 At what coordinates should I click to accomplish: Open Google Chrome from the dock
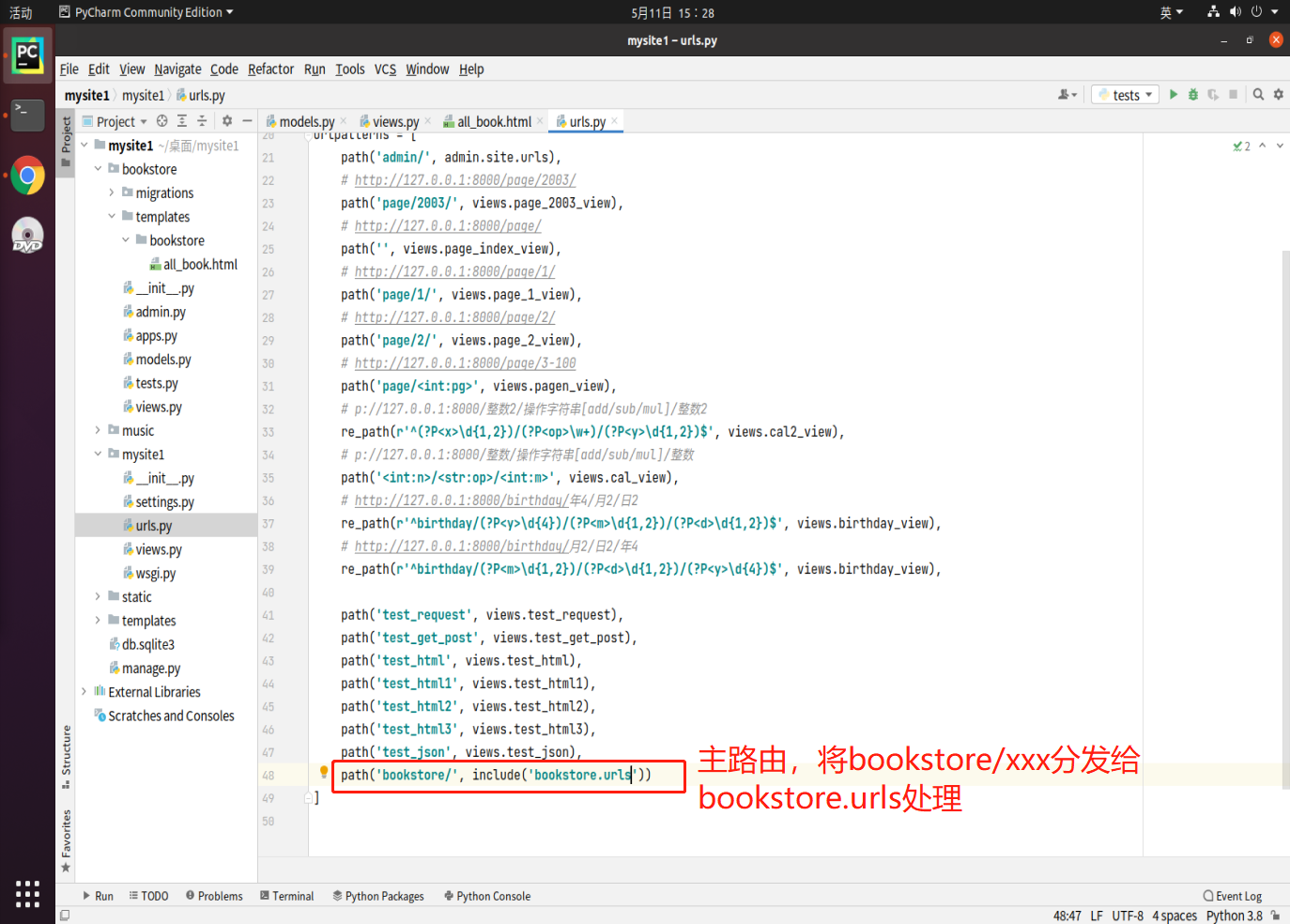[27, 176]
